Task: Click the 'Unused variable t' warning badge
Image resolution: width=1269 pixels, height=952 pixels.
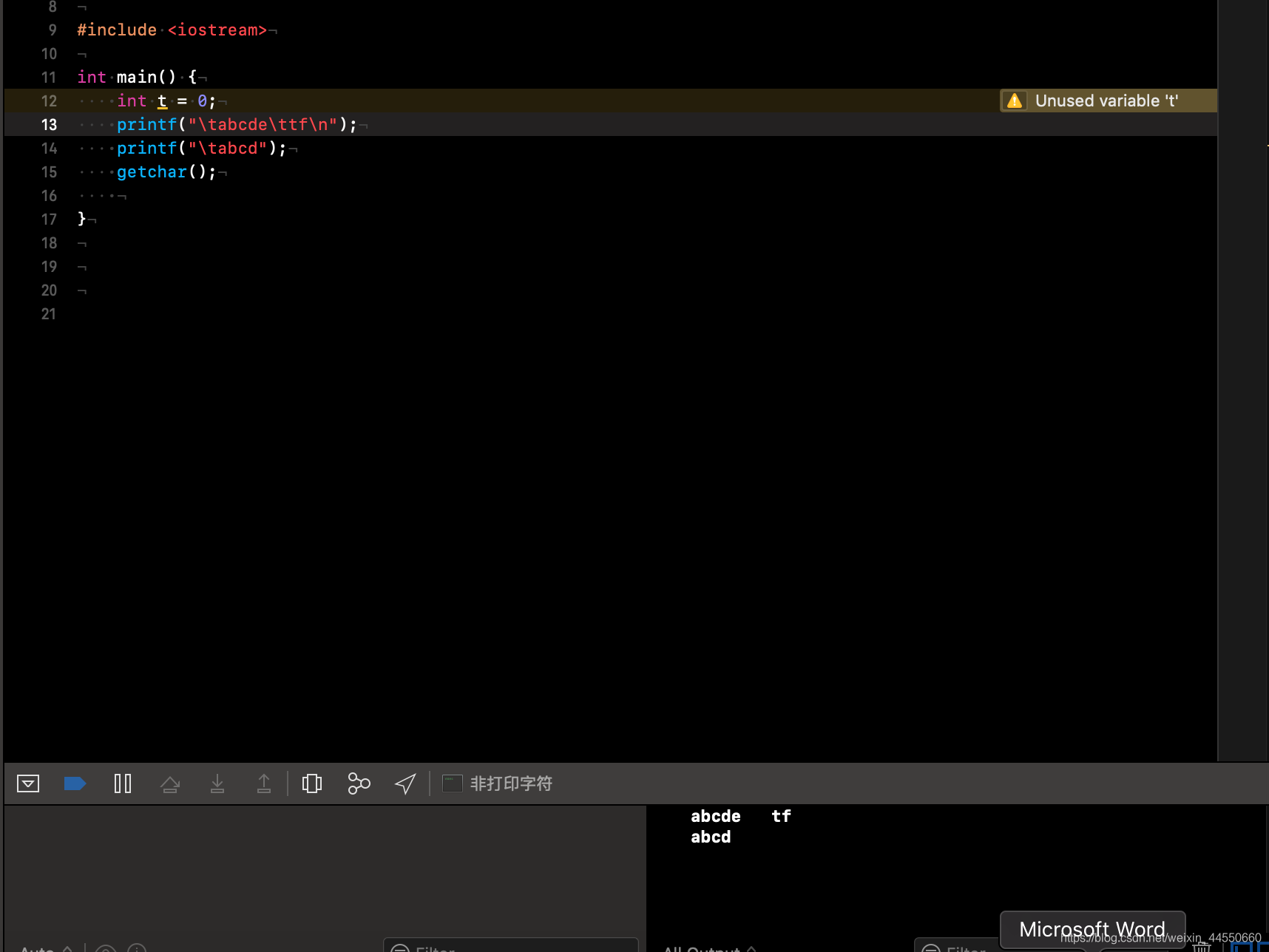Action: (x=1108, y=101)
